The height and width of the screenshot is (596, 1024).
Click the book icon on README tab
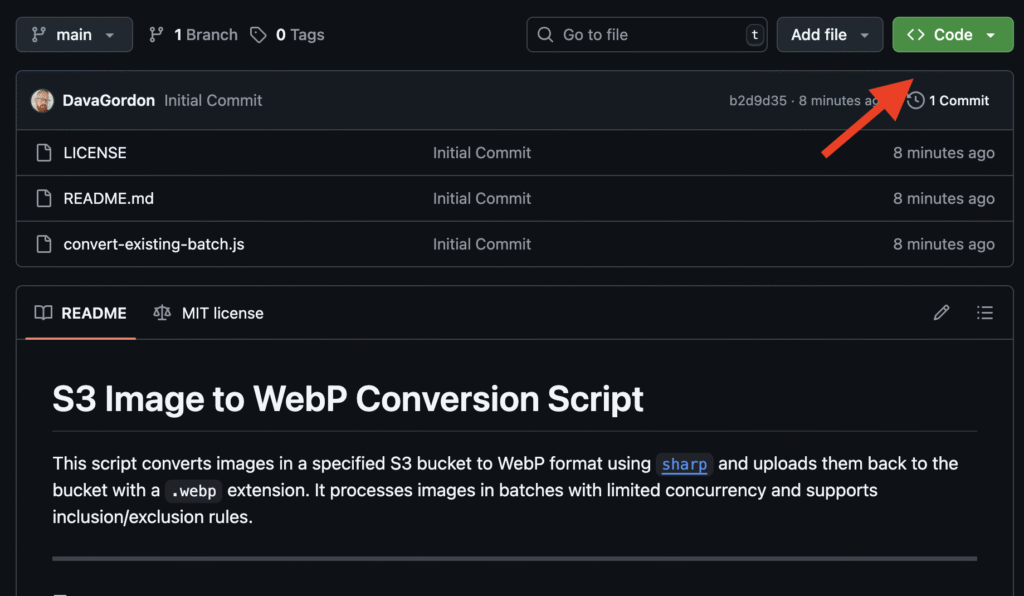pos(43,313)
